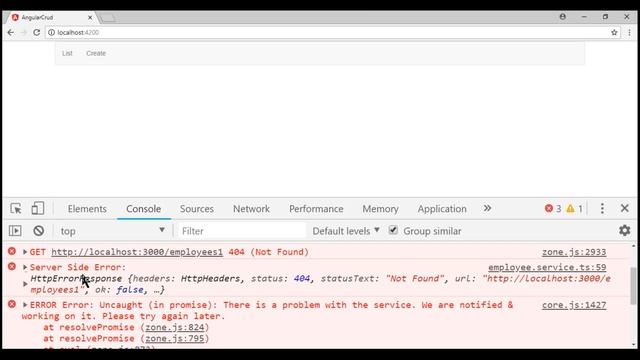Click the console vertical scrollbar

tap(633, 286)
